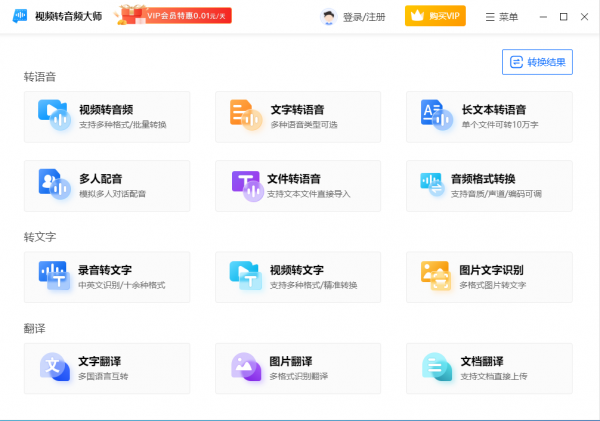This screenshot has width=600, height=421.
Task: Click the 登录/注册 login link
Action: tap(364, 17)
